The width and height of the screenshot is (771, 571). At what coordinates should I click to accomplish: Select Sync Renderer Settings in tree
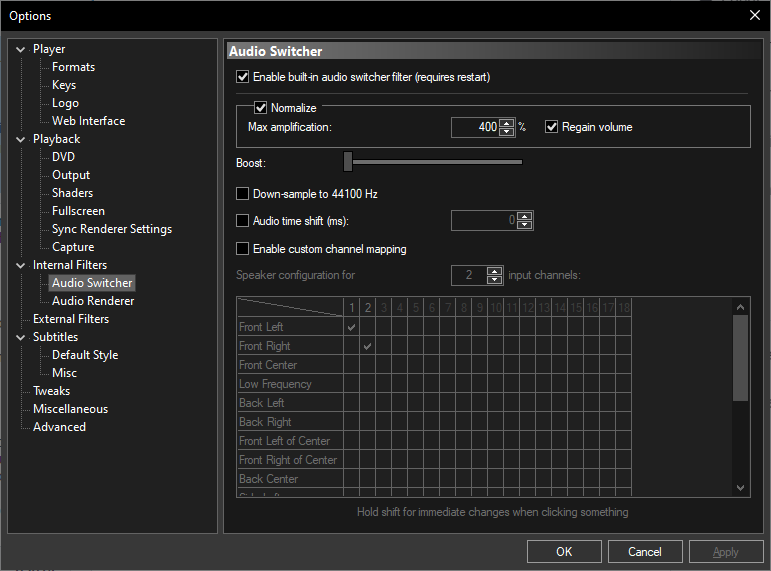(112, 229)
